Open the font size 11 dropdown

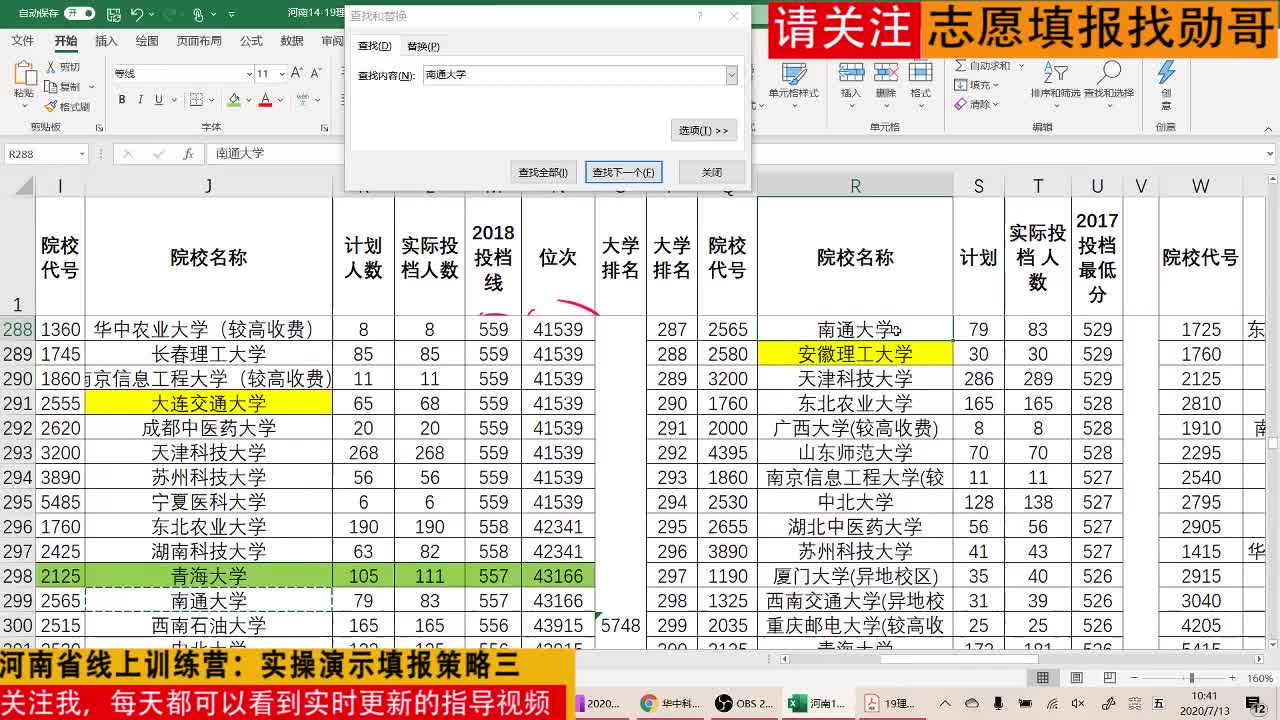tap(281, 74)
